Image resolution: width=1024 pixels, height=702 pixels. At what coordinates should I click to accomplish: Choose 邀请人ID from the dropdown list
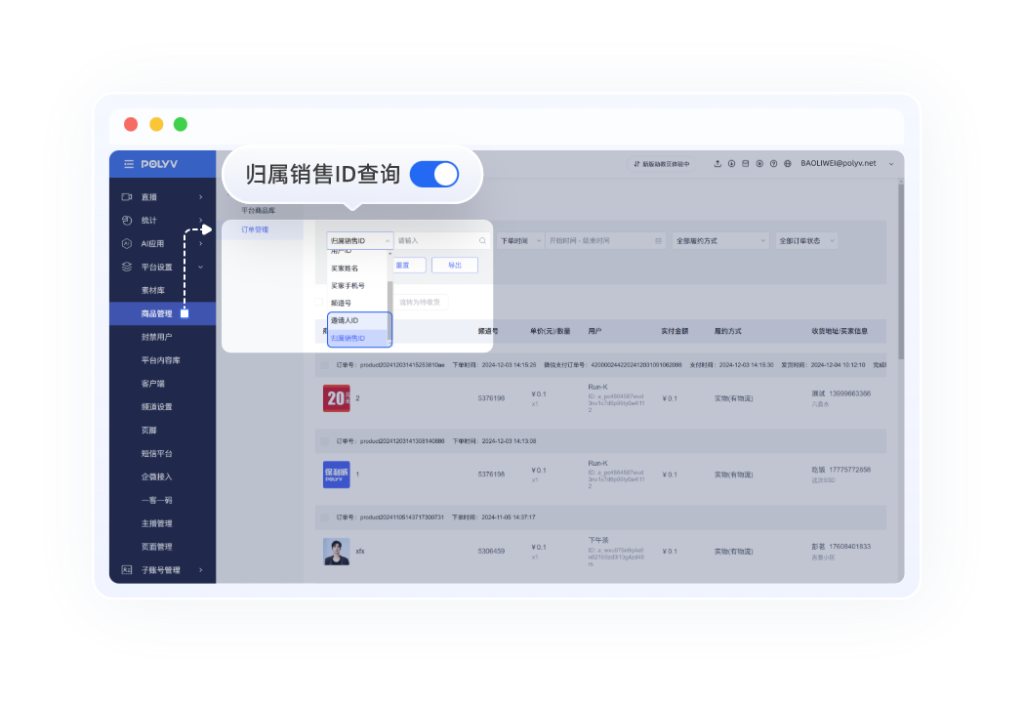345,320
